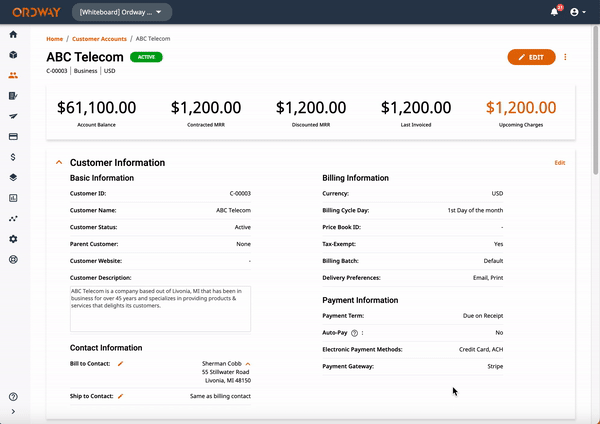This screenshot has height=424, width=600.
Task: Click the Help question mark icon in sidebar
Action: [13, 397]
